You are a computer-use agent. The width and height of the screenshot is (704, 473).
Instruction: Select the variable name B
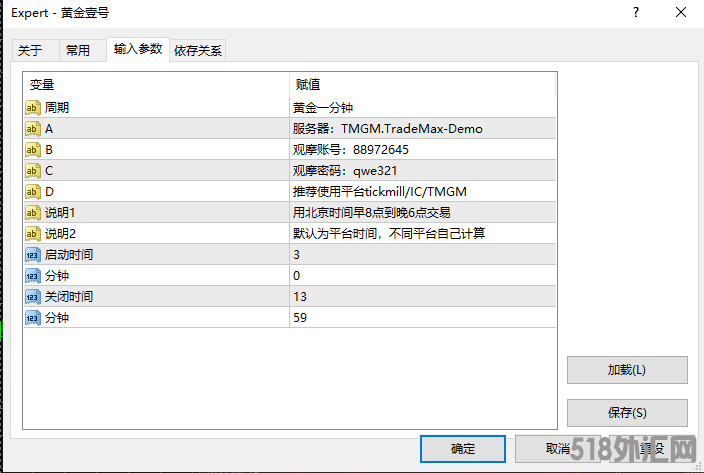coord(49,150)
